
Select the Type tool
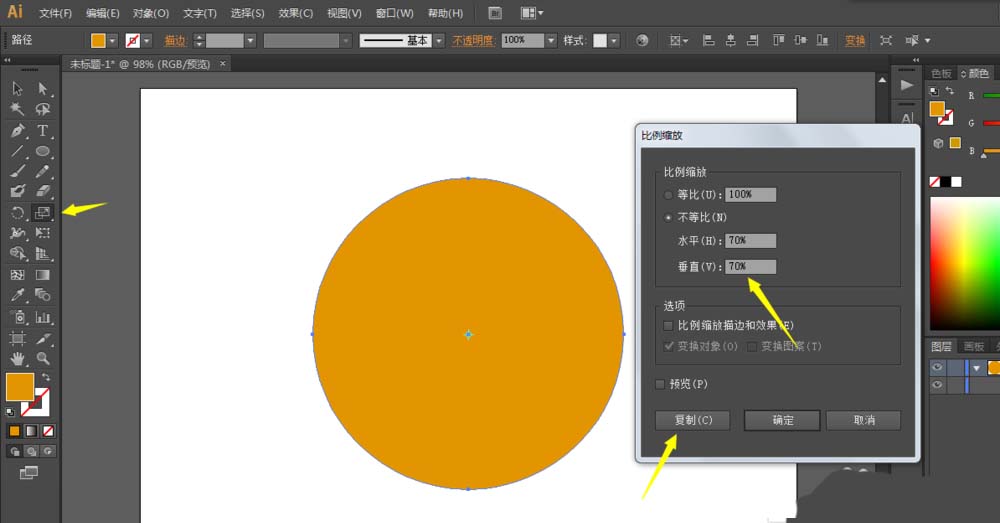[43, 131]
